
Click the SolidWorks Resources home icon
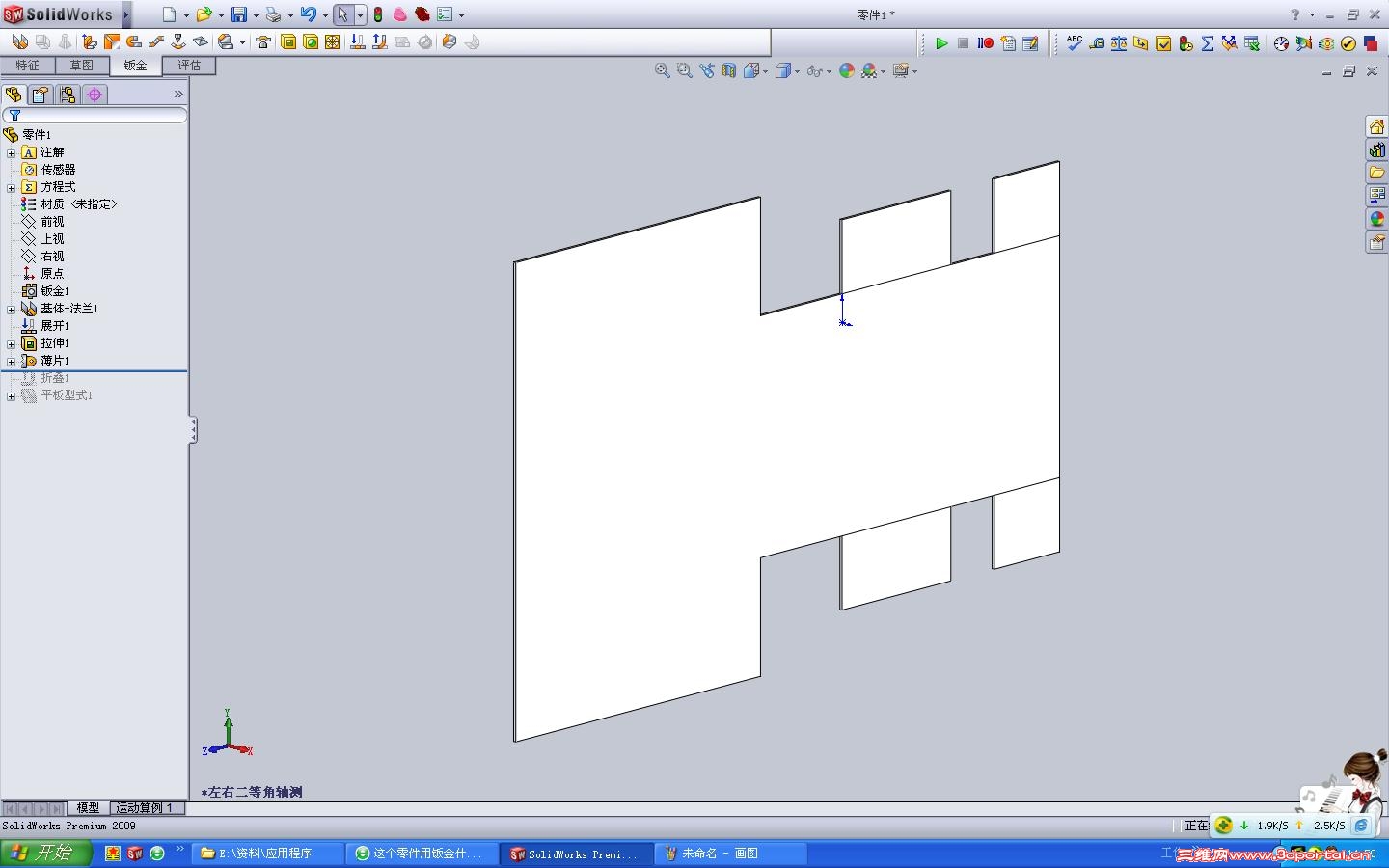point(1376,126)
